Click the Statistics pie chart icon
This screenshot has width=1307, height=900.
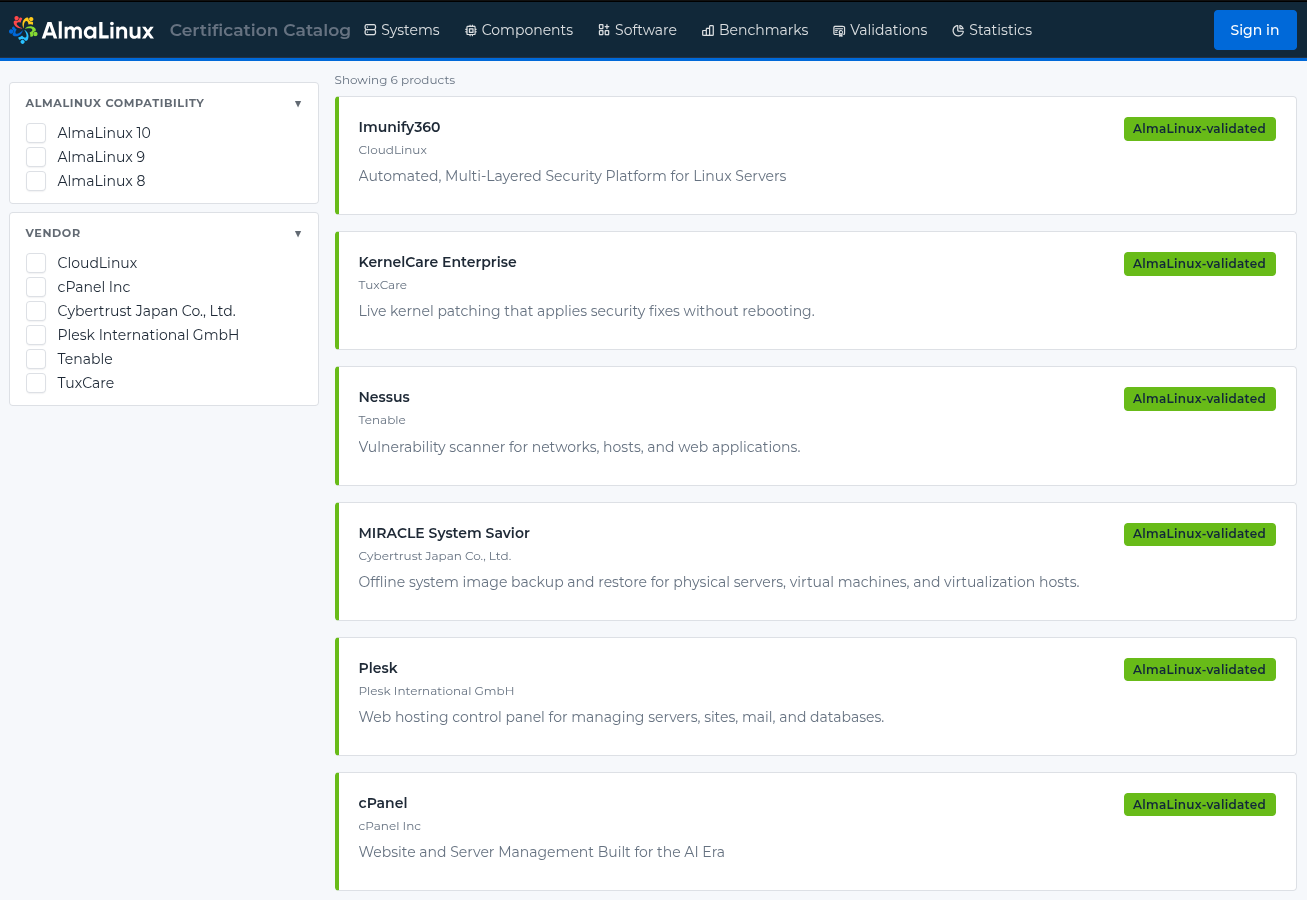pyautogui.click(x=958, y=31)
